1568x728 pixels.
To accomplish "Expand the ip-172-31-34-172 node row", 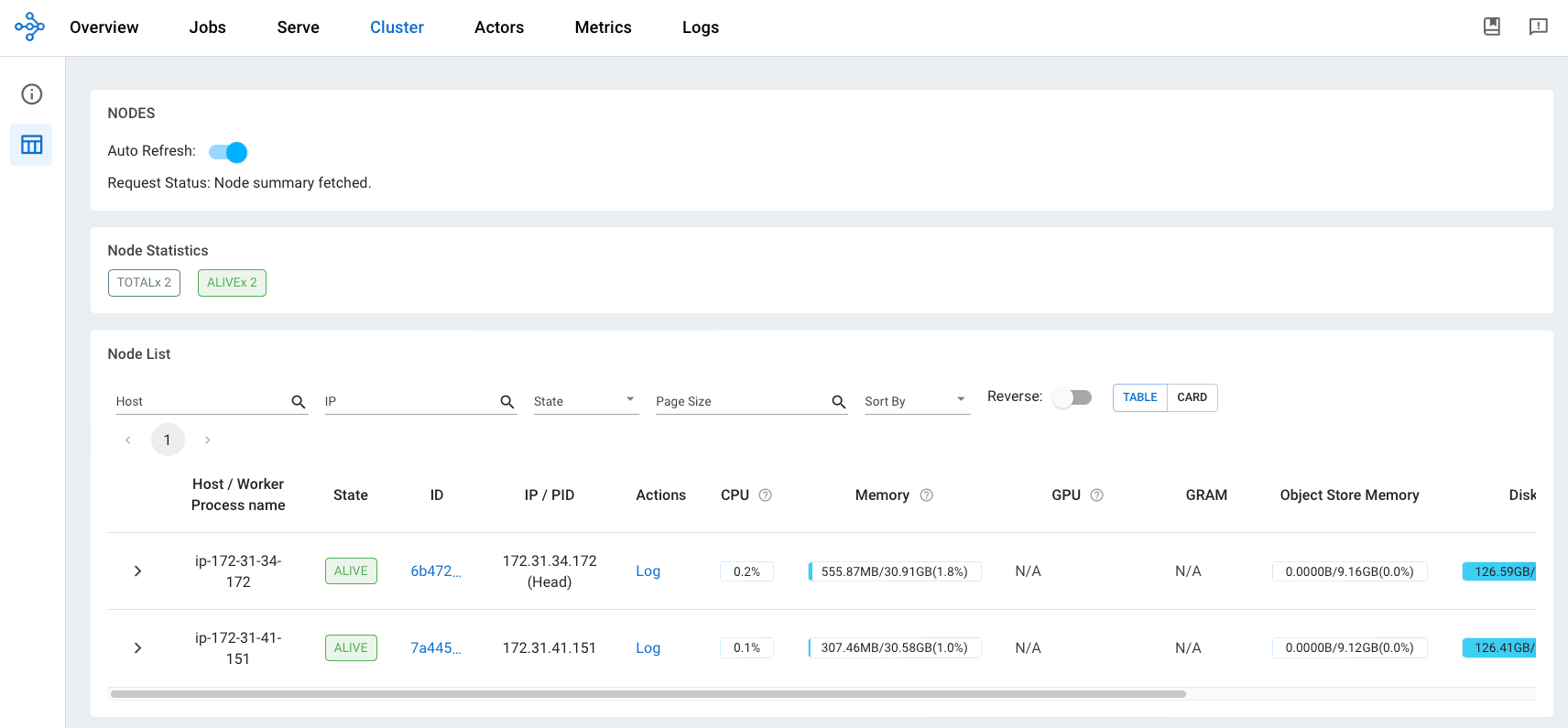I will pos(138,571).
